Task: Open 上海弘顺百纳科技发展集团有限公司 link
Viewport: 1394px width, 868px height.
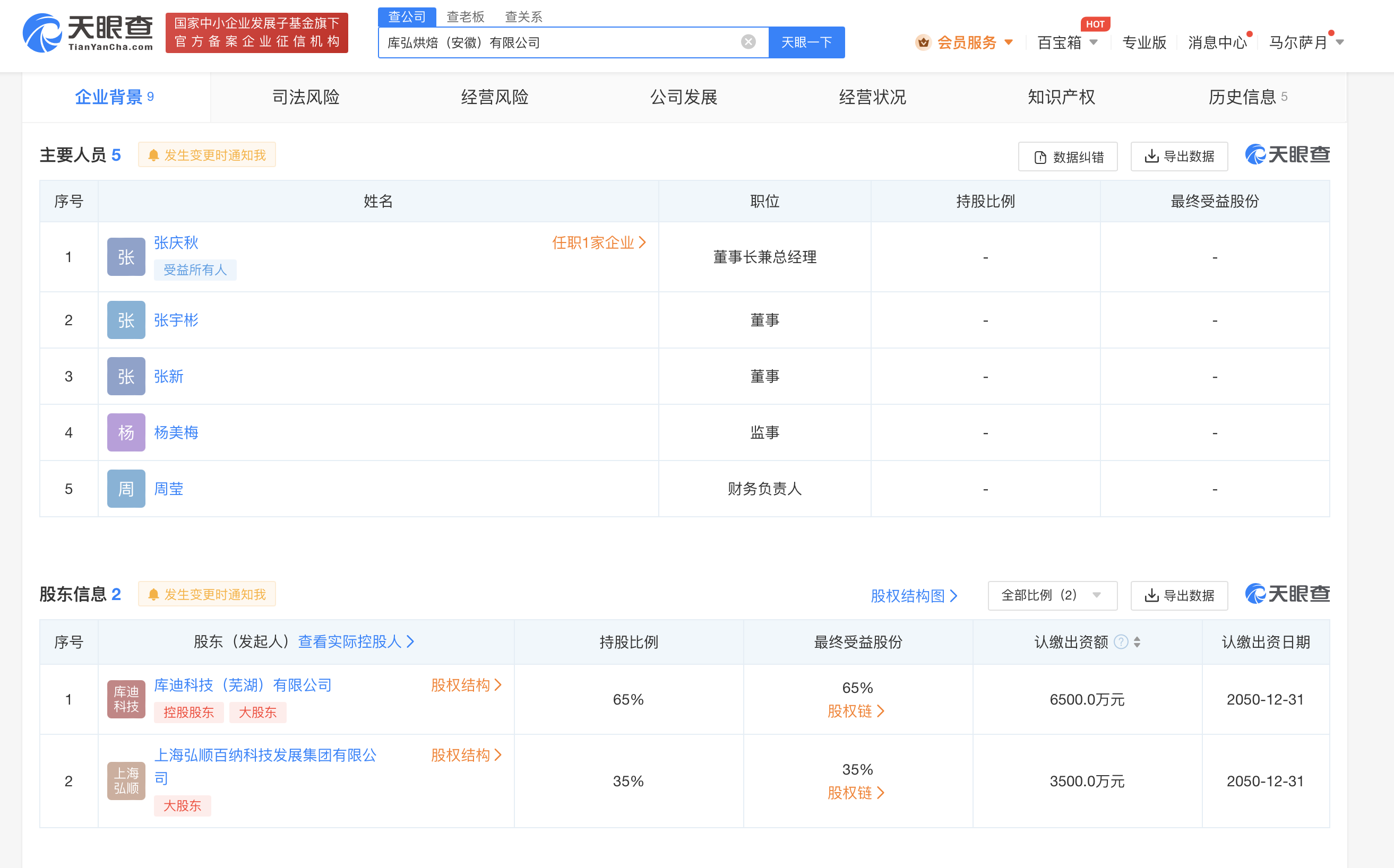Action: tap(265, 767)
